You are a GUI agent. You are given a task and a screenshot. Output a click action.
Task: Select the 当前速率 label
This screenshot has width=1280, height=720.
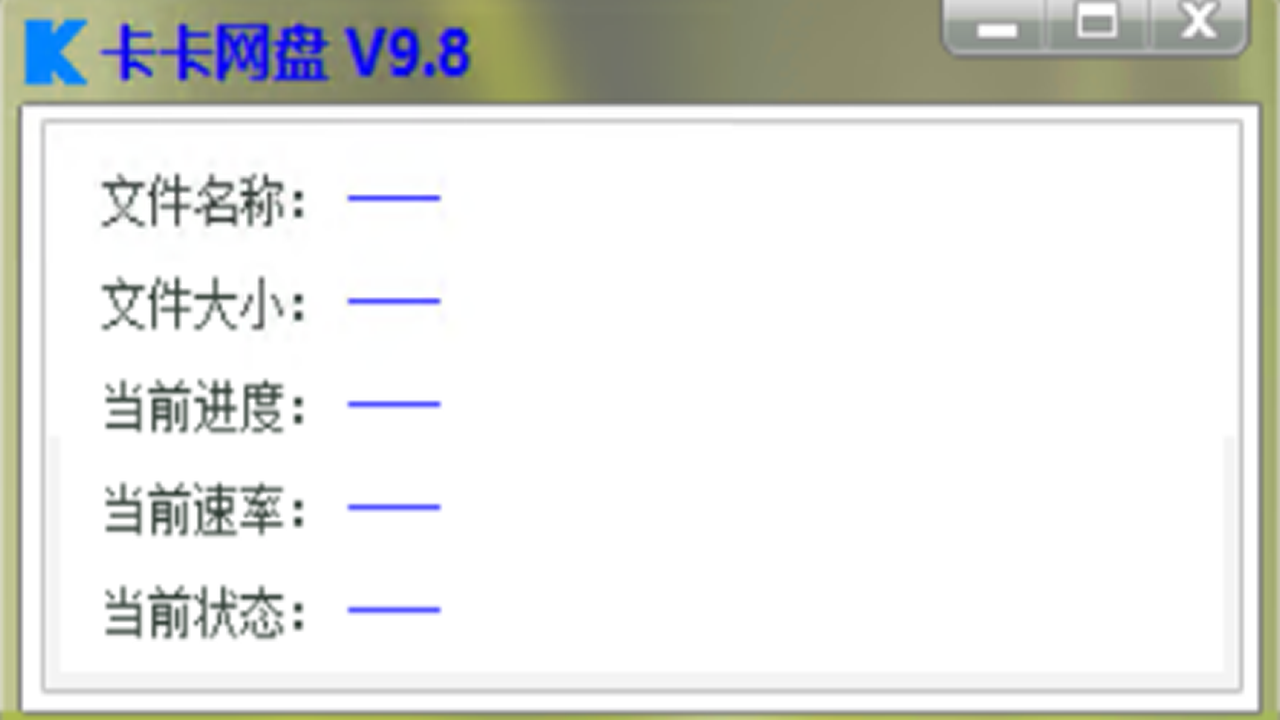tap(205, 510)
